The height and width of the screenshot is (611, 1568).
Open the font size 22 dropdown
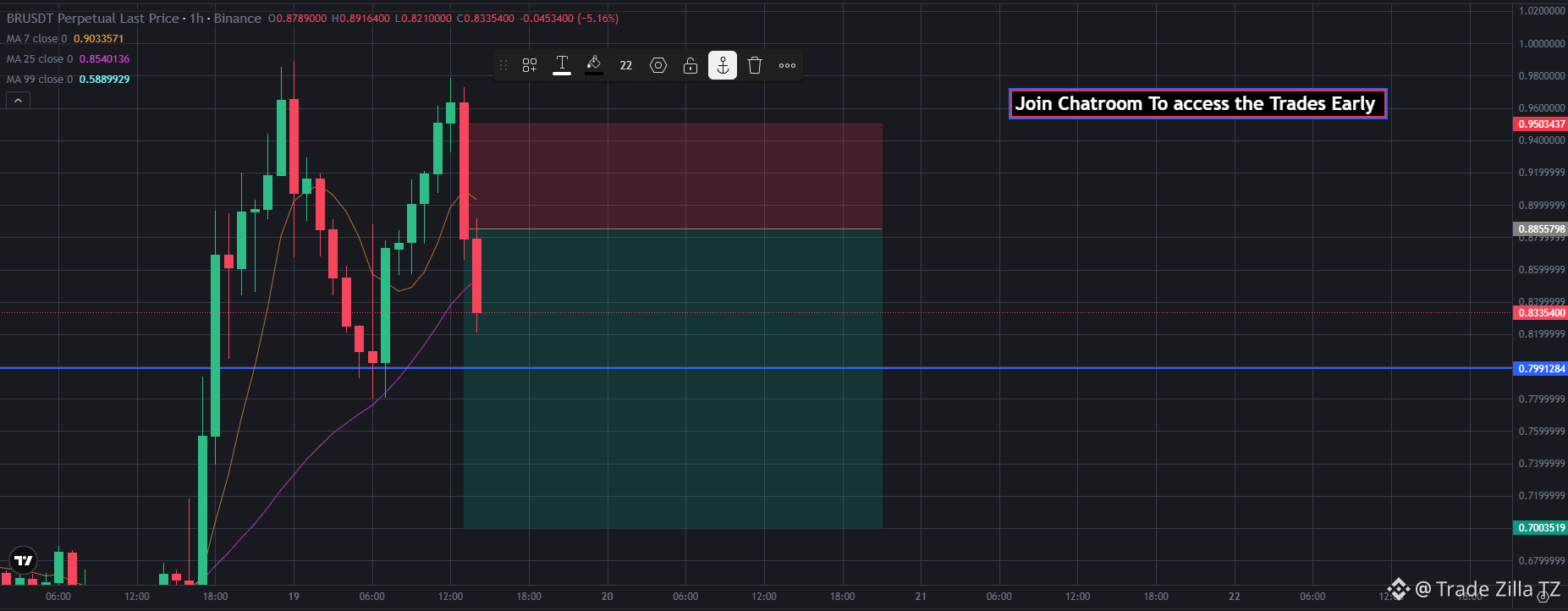coord(626,65)
